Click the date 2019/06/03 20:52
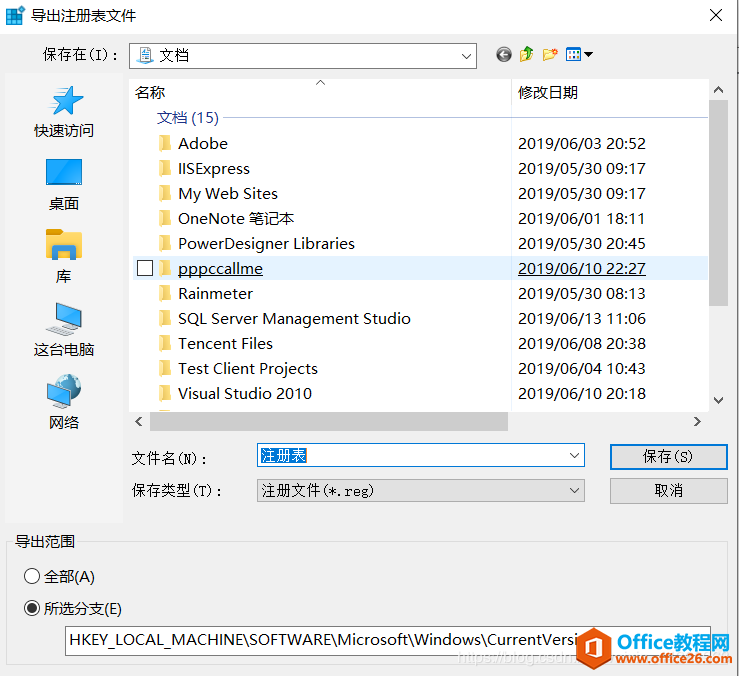 582,143
